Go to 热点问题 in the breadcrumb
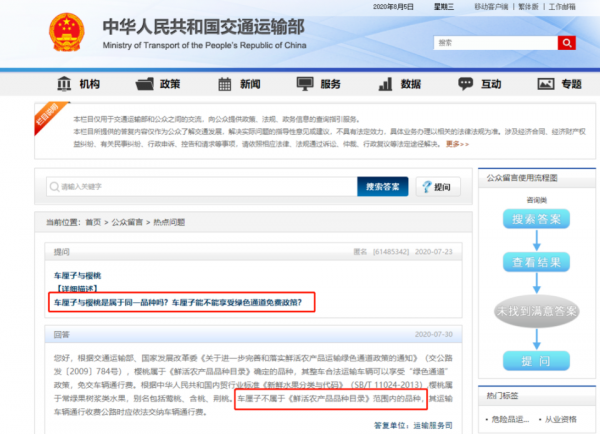600x434 pixels. [x=169, y=222]
